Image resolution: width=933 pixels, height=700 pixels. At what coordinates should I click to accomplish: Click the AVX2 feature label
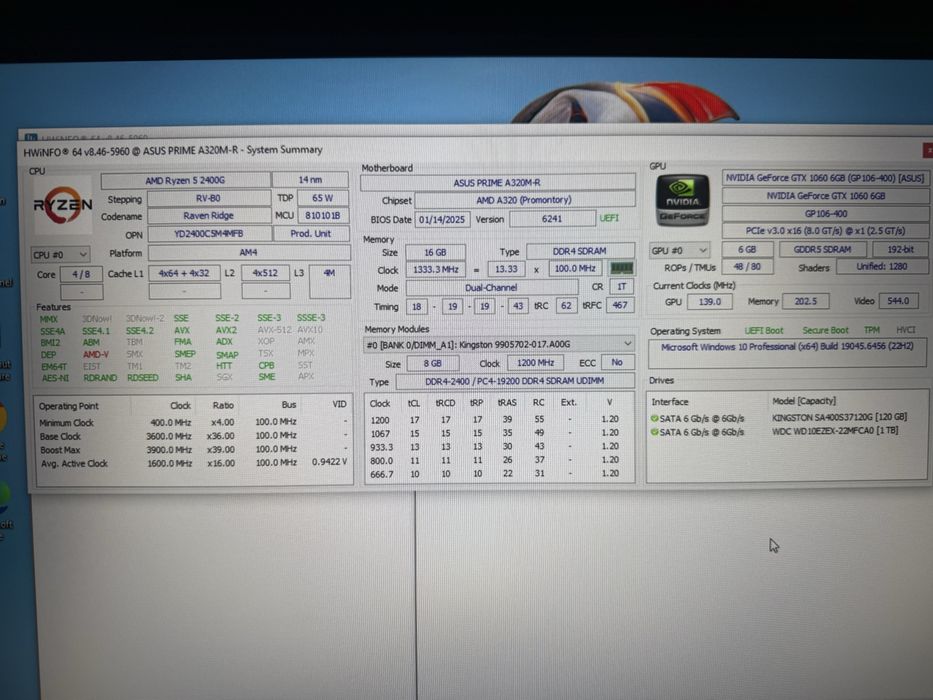(x=226, y=330)
